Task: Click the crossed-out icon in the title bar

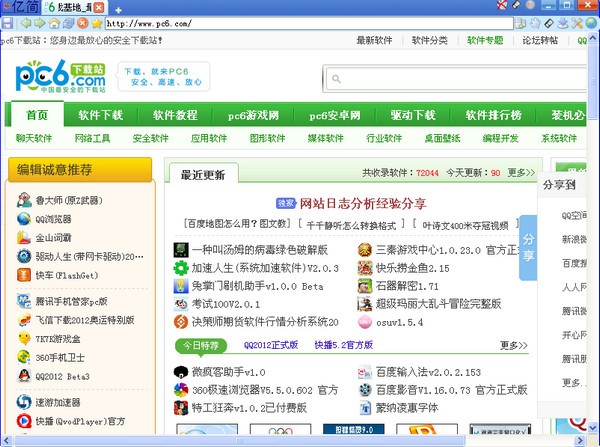Action: pyautogui.click(x=502, y=5)
